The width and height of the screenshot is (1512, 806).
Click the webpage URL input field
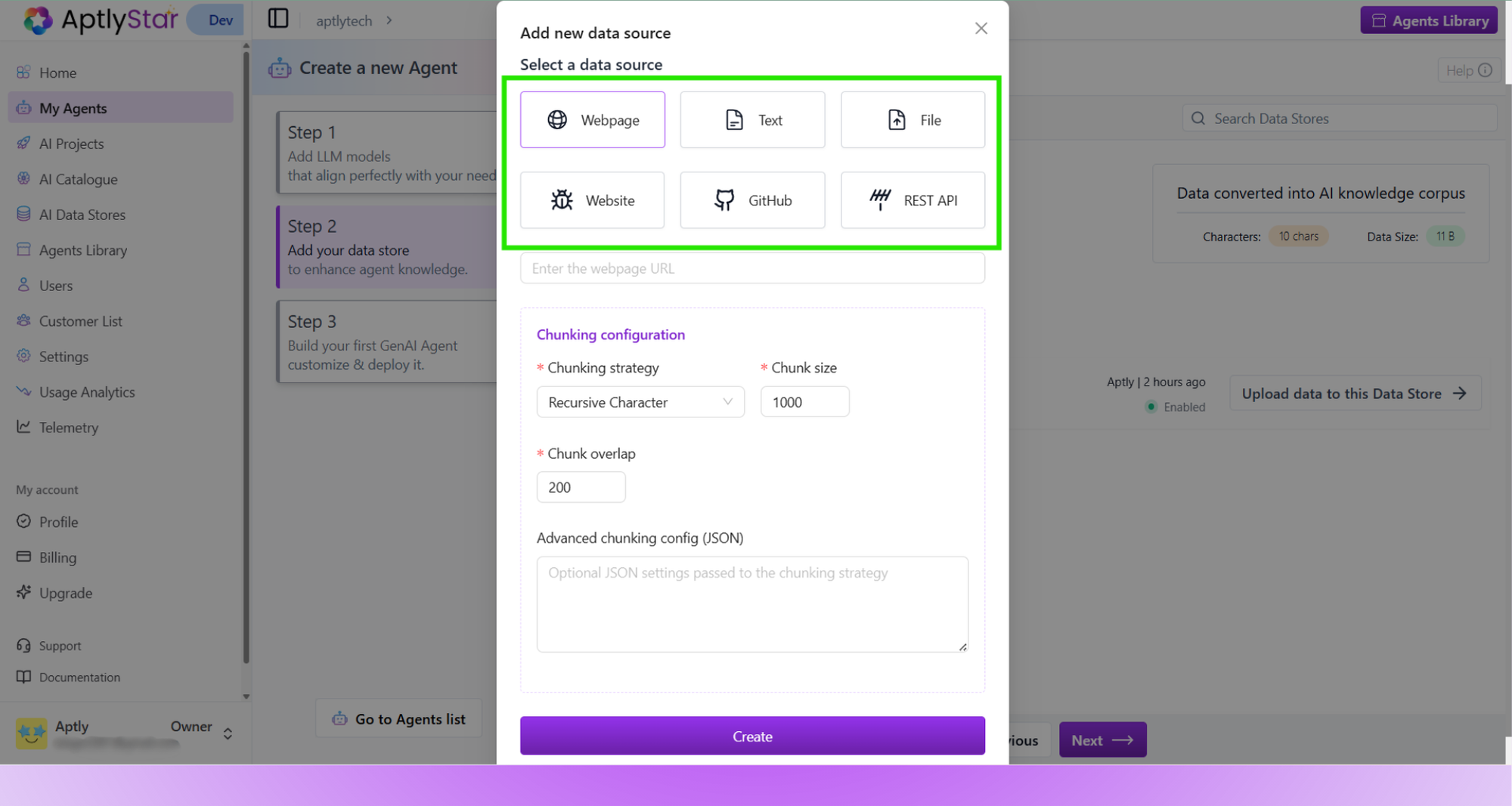(752, 268)
